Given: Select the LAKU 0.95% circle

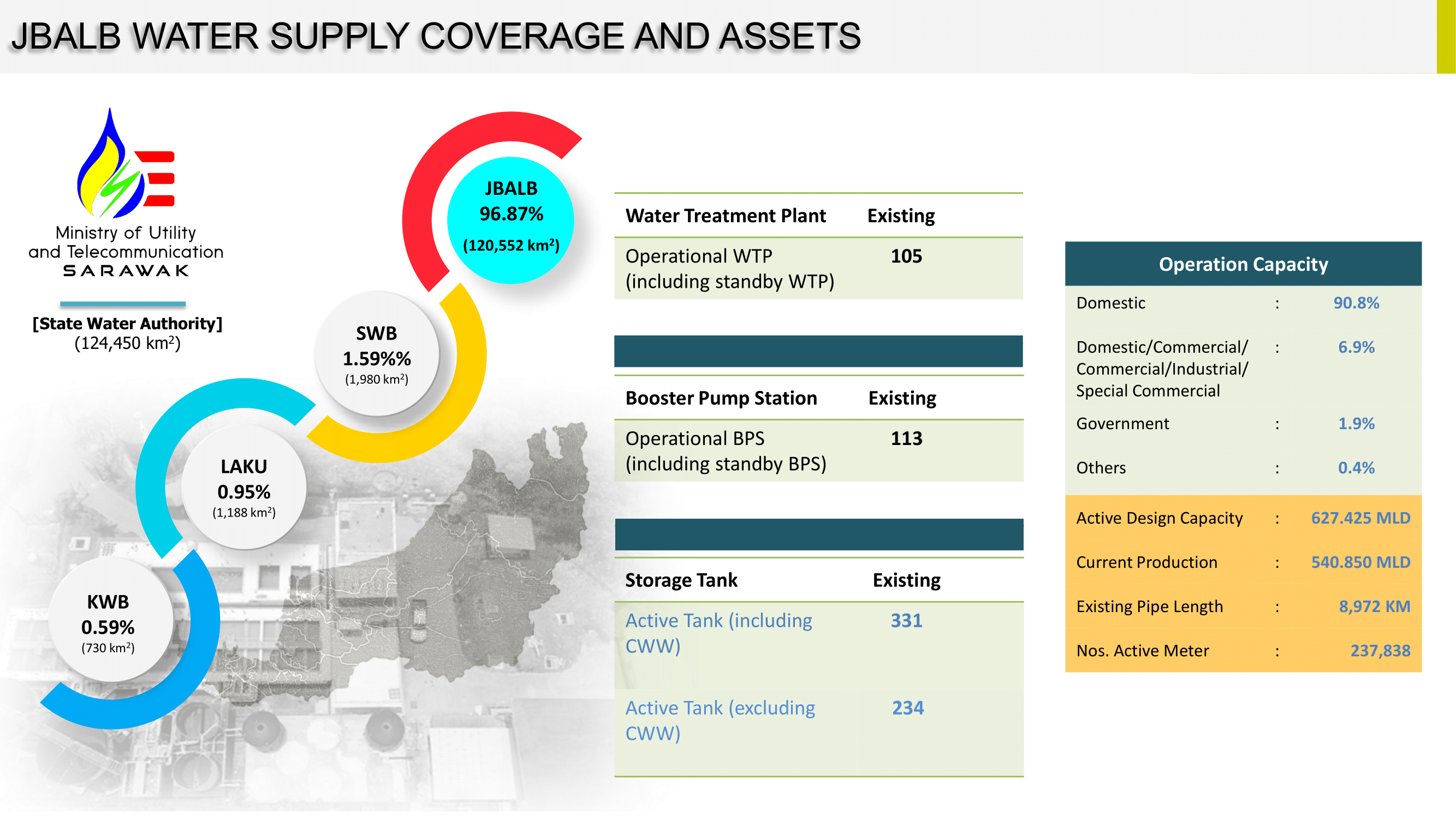Looking at the screenshot, I should [243, 488].
